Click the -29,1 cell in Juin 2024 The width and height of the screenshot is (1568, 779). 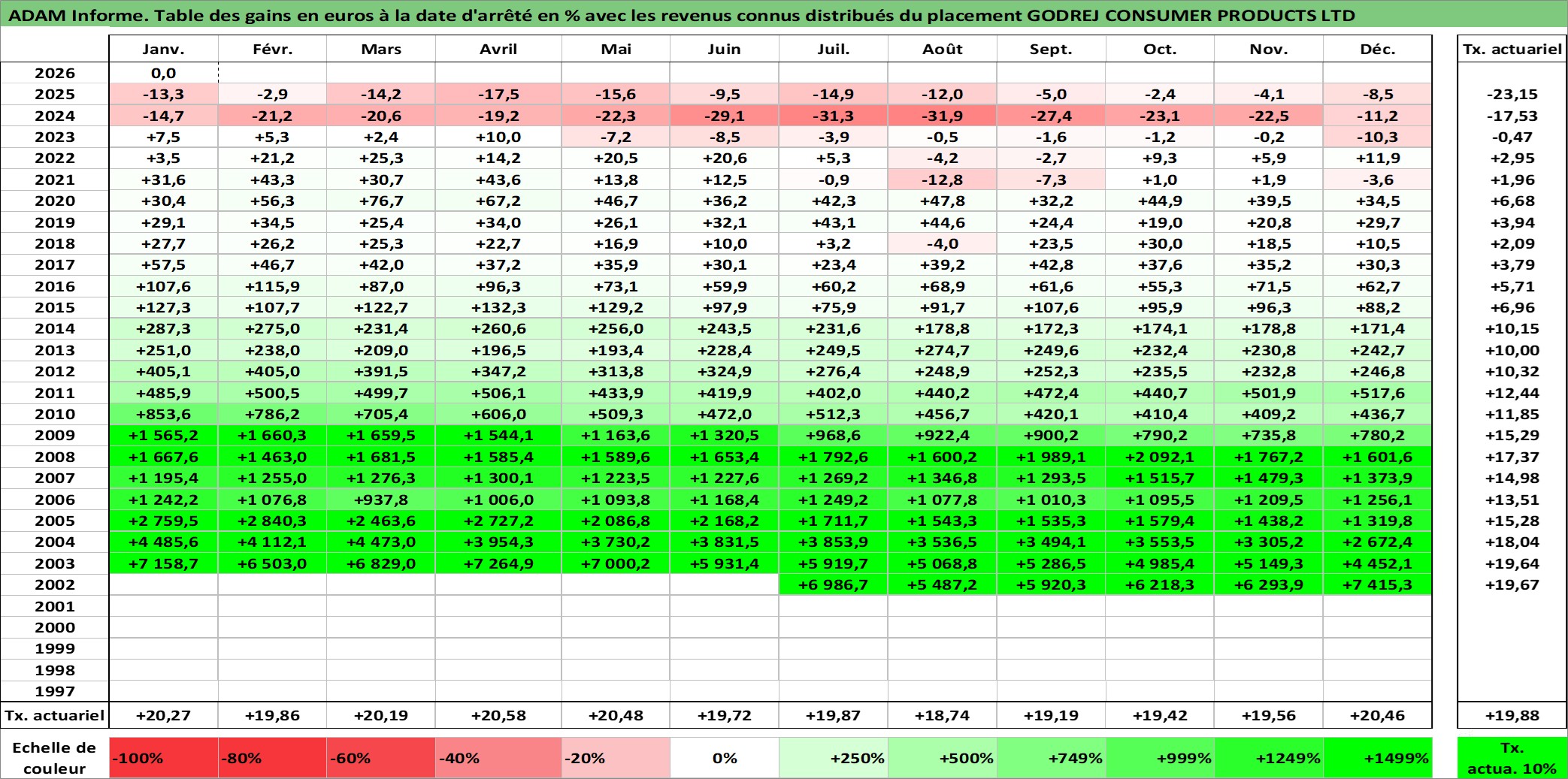point(725,116)
